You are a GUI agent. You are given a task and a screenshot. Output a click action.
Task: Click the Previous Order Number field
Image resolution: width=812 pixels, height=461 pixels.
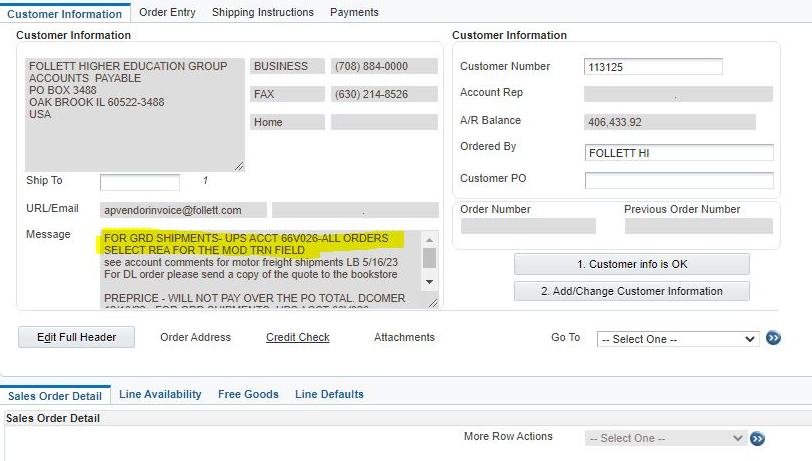coord(699,226)
